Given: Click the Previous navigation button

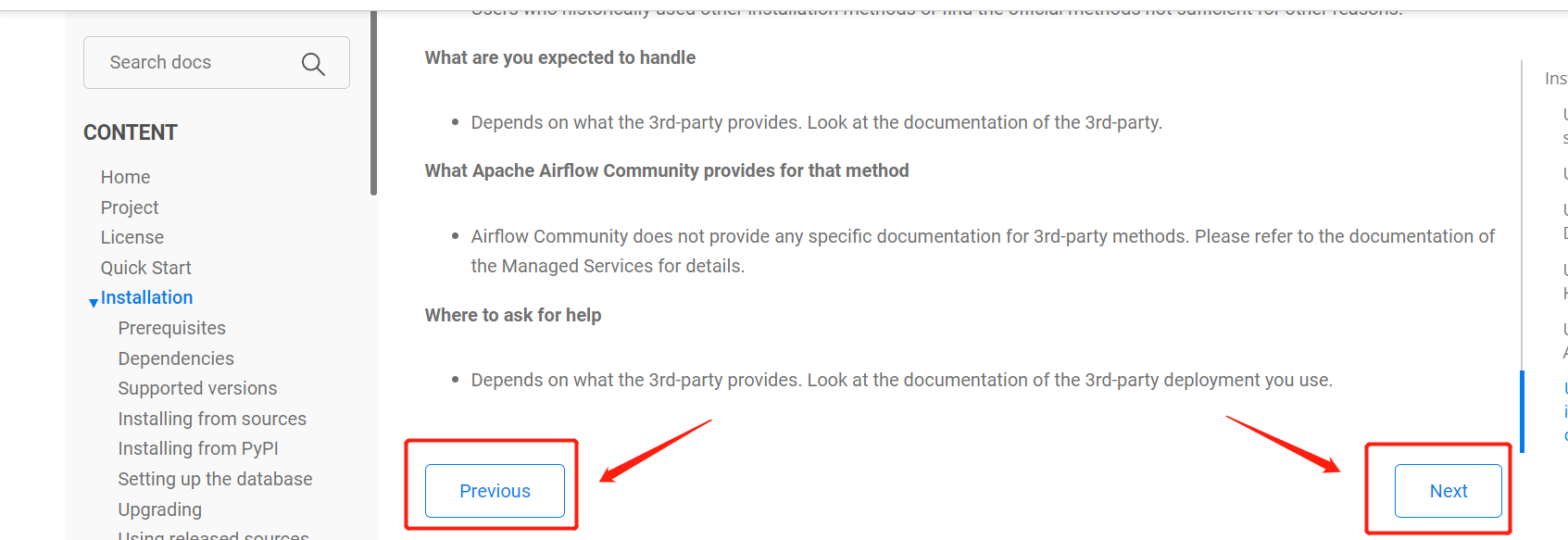Looking at the screenshot, I should coord(495,491).
